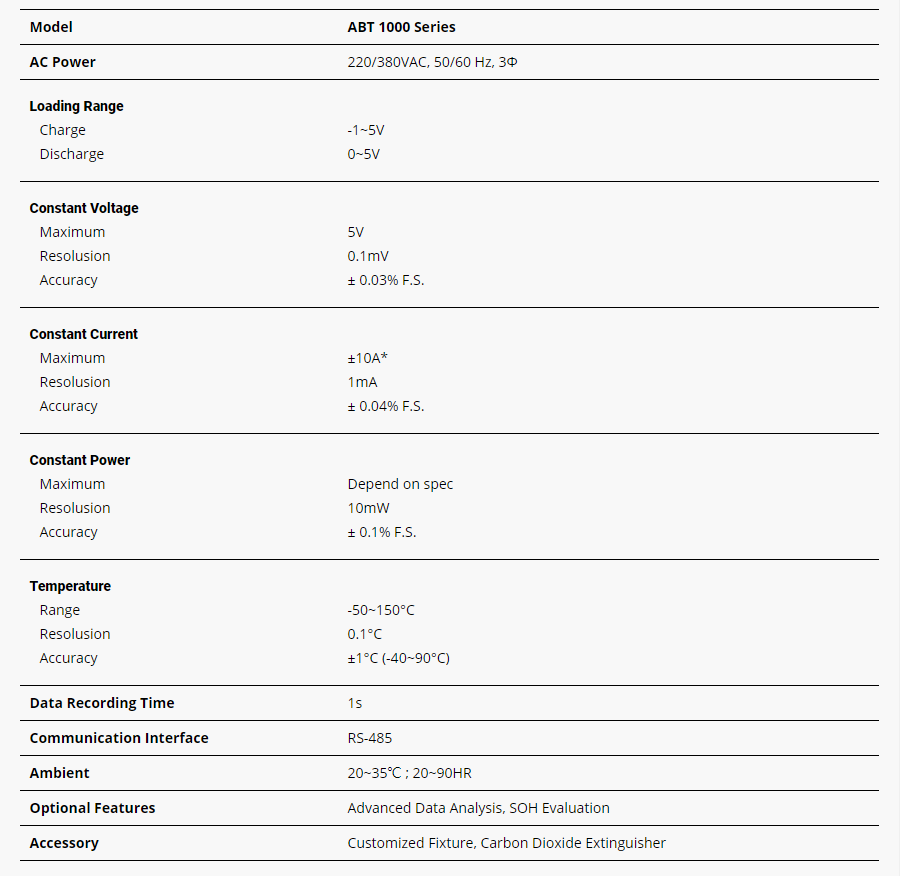The image size is (901, 876).
Task: Click the "Discharge" label under Loading Range
Action: pos(72,154)
